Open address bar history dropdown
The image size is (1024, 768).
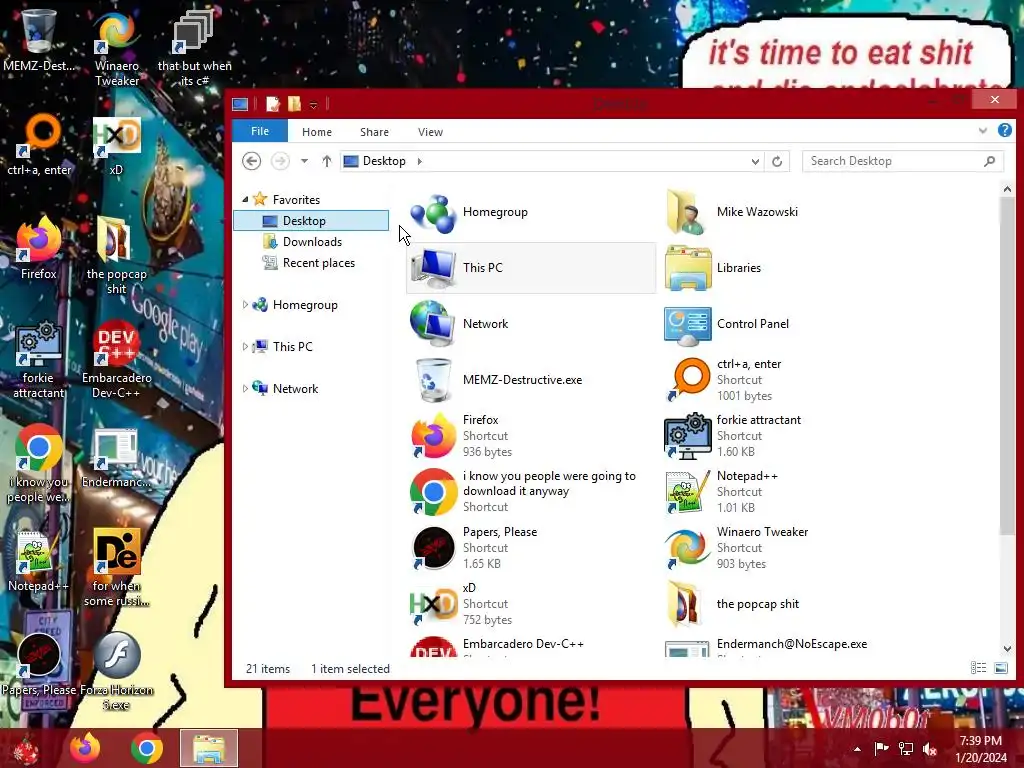pyautogui.click(x=755, y=161)
